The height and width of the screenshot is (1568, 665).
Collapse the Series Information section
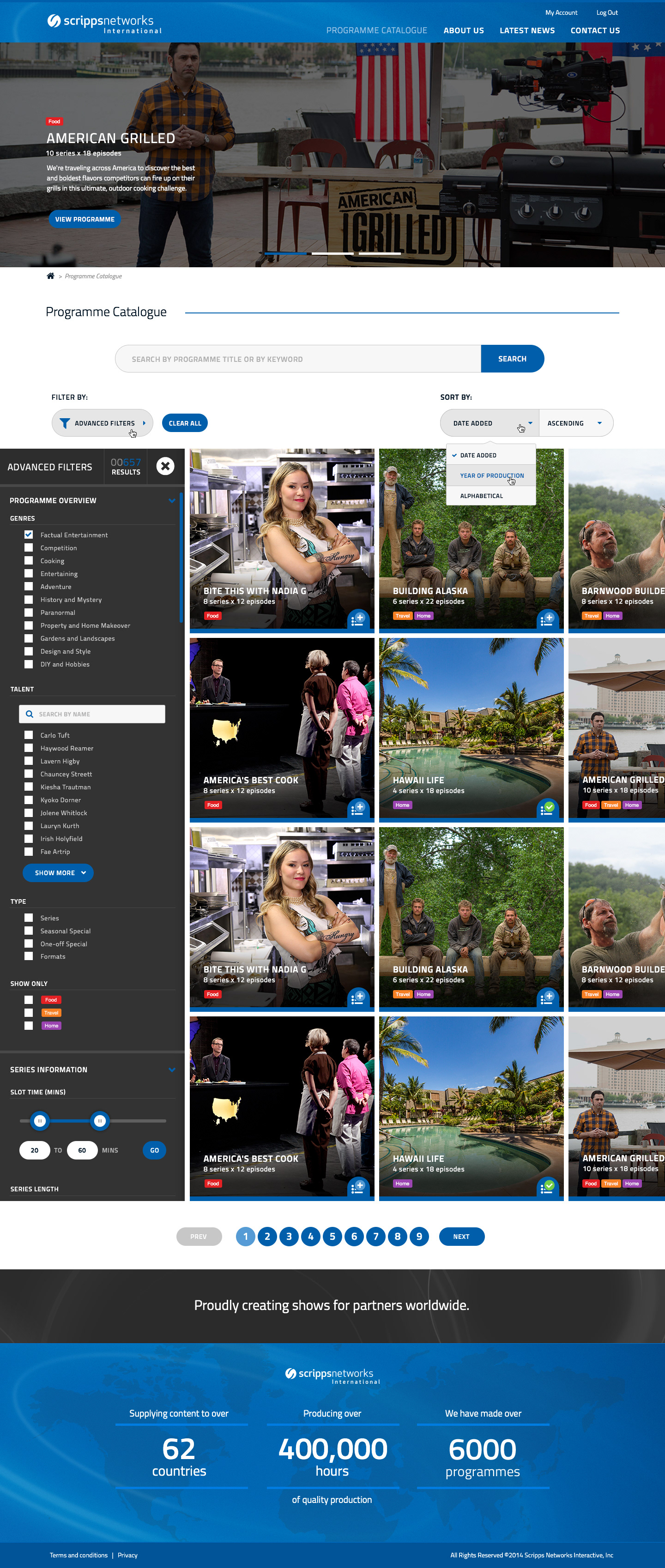(x=172, y=1069)
